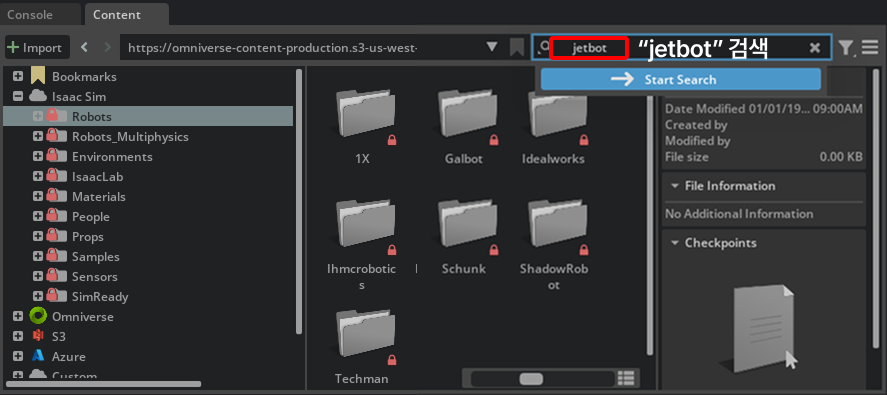Select Environments in the tree
887x395 pixels.
point(112,156)
